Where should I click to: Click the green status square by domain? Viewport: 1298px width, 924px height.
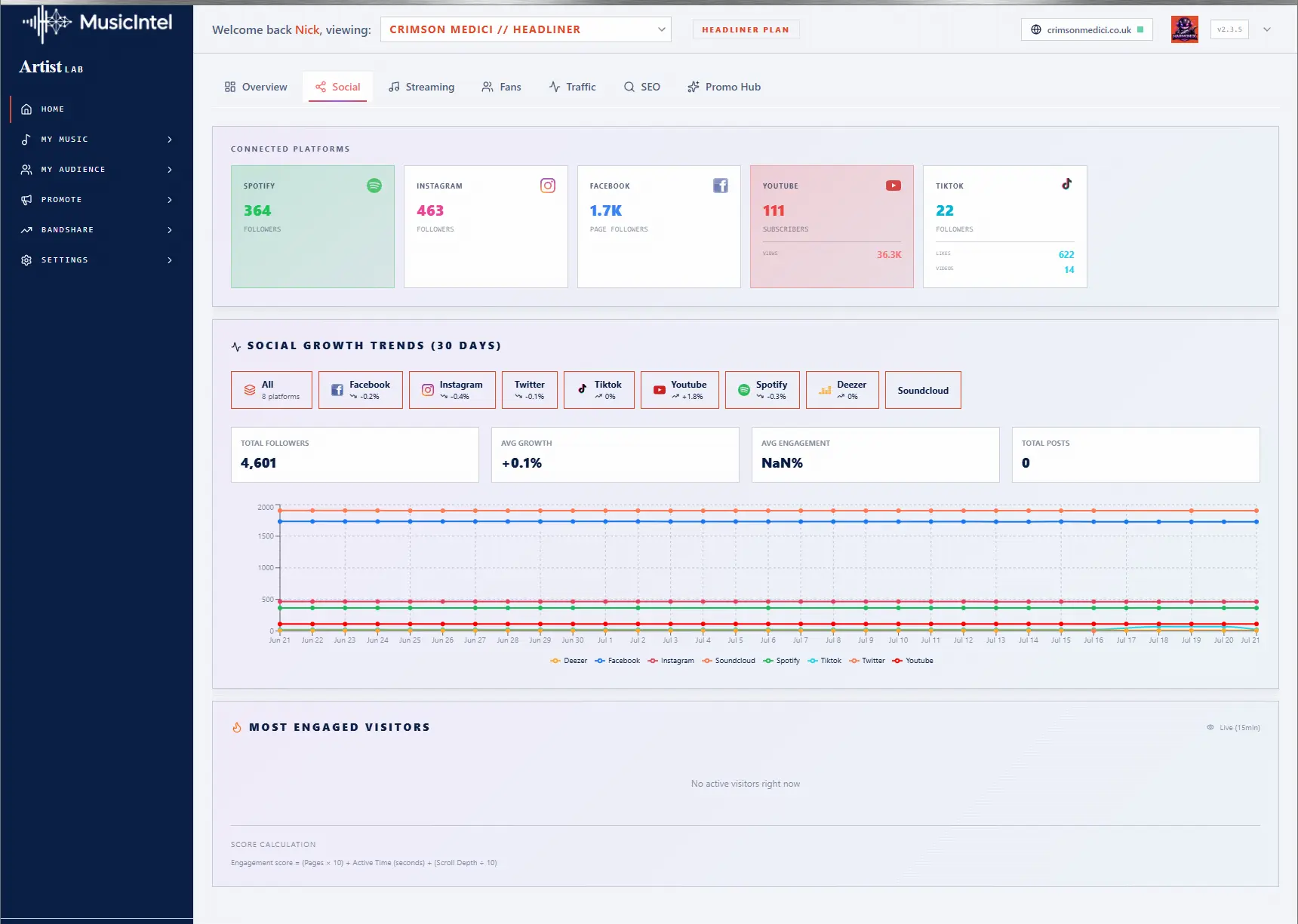[1140, 29]
